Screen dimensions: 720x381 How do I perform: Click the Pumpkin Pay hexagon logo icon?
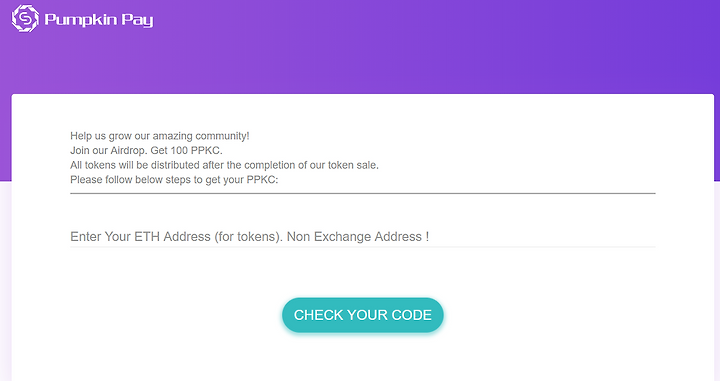25,19
